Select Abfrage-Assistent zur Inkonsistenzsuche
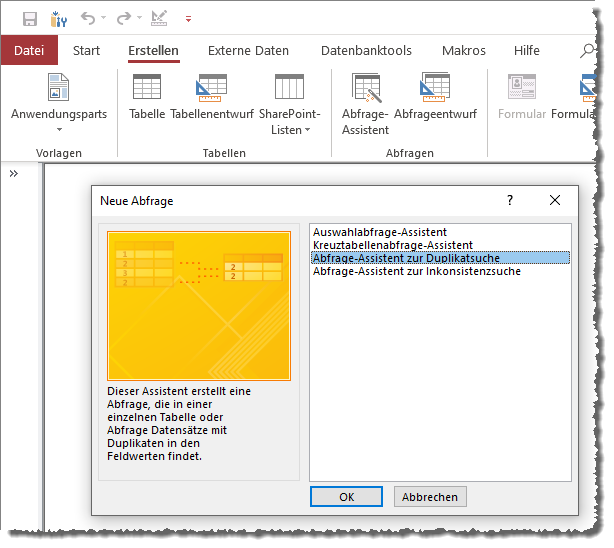 click(416, 271)
